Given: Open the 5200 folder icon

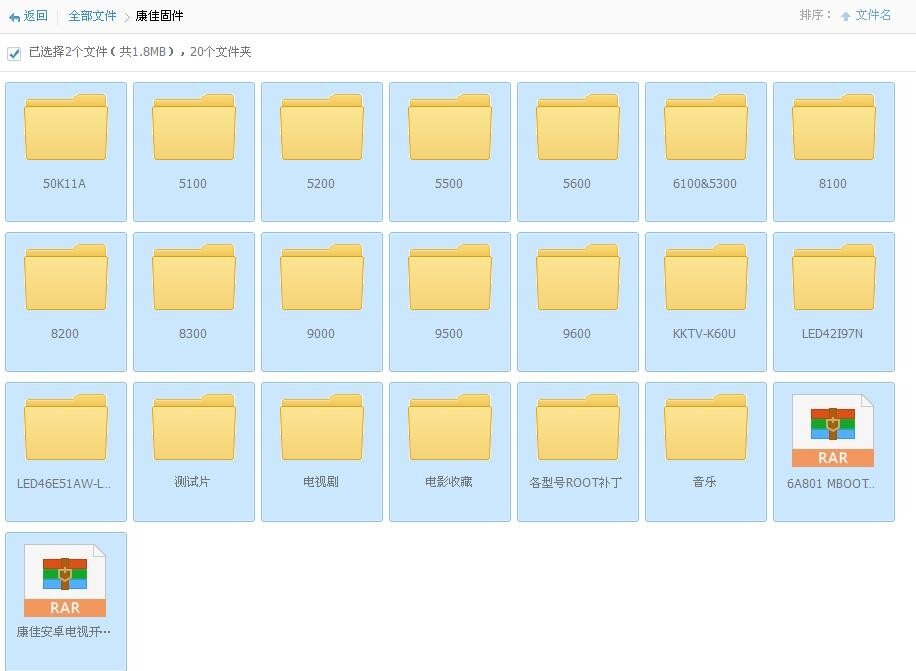Looking at the screenshot, I should click(321, 127).
